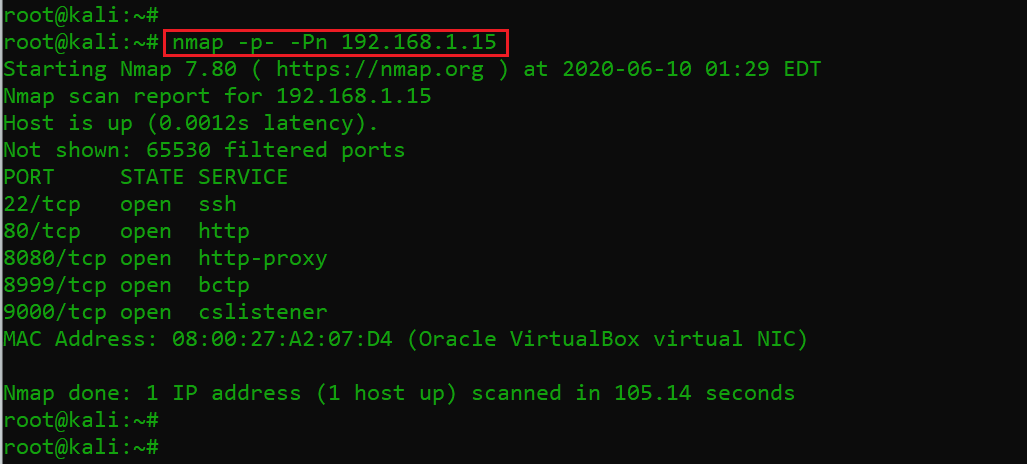
Task: Click the 22/tcp port entry
Action: 42,205
